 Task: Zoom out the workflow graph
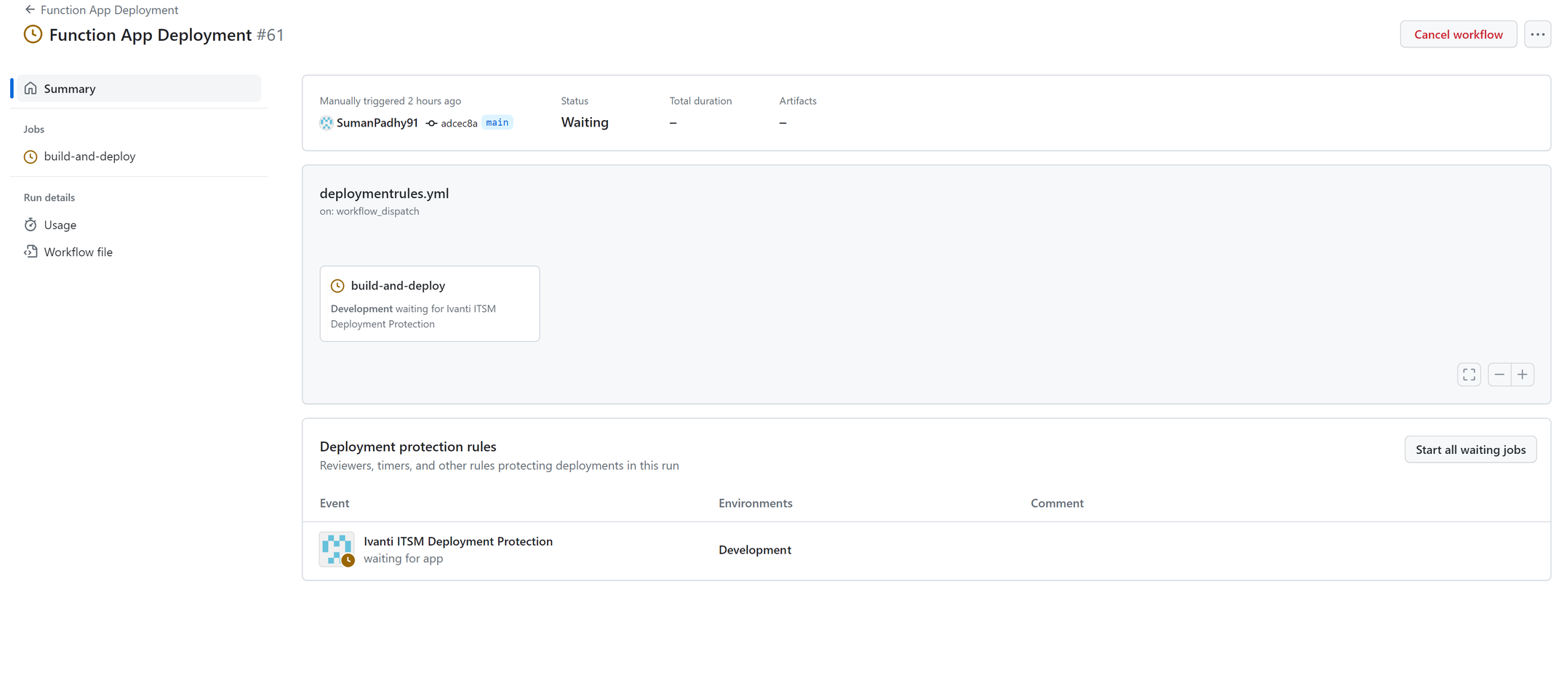coord(1499,375)
